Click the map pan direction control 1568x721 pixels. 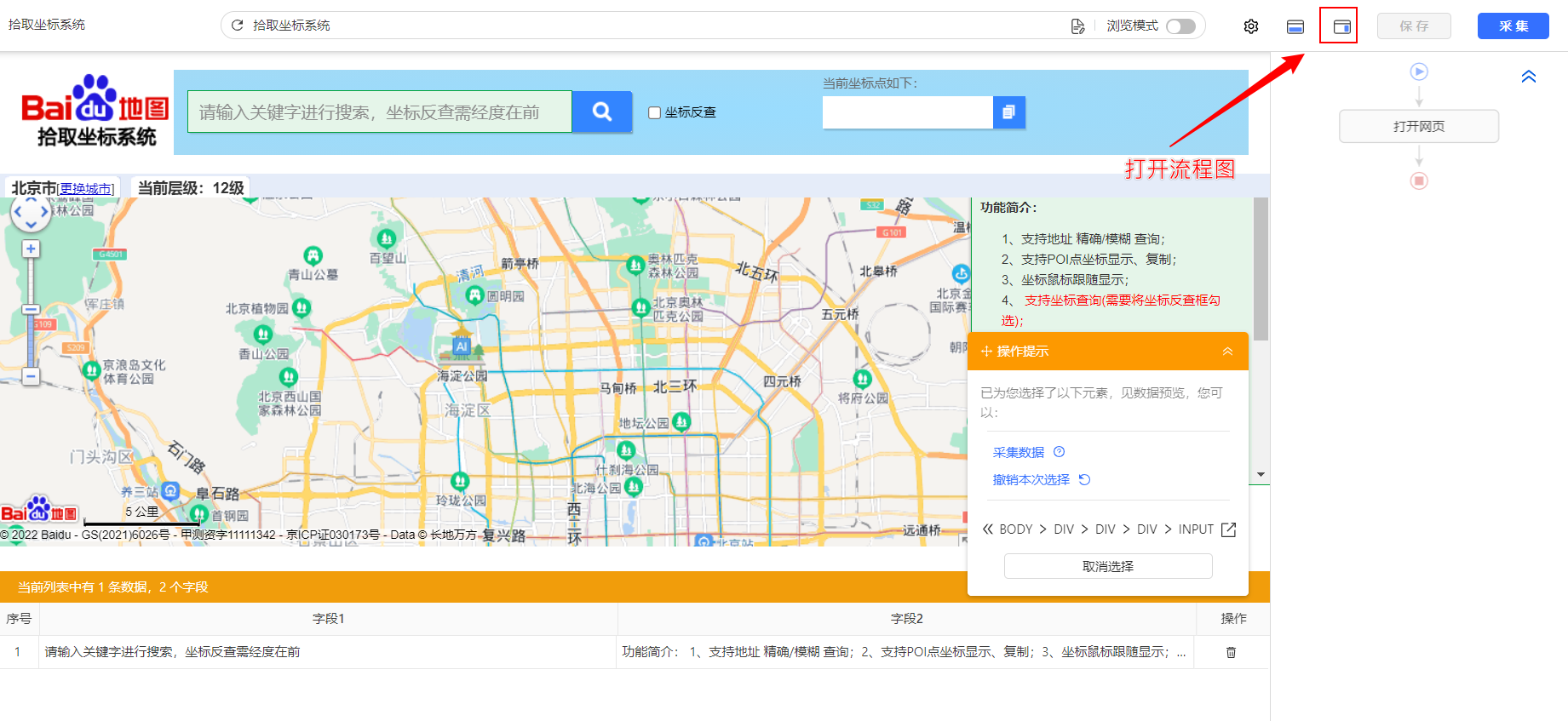click(x=31, y=212)
